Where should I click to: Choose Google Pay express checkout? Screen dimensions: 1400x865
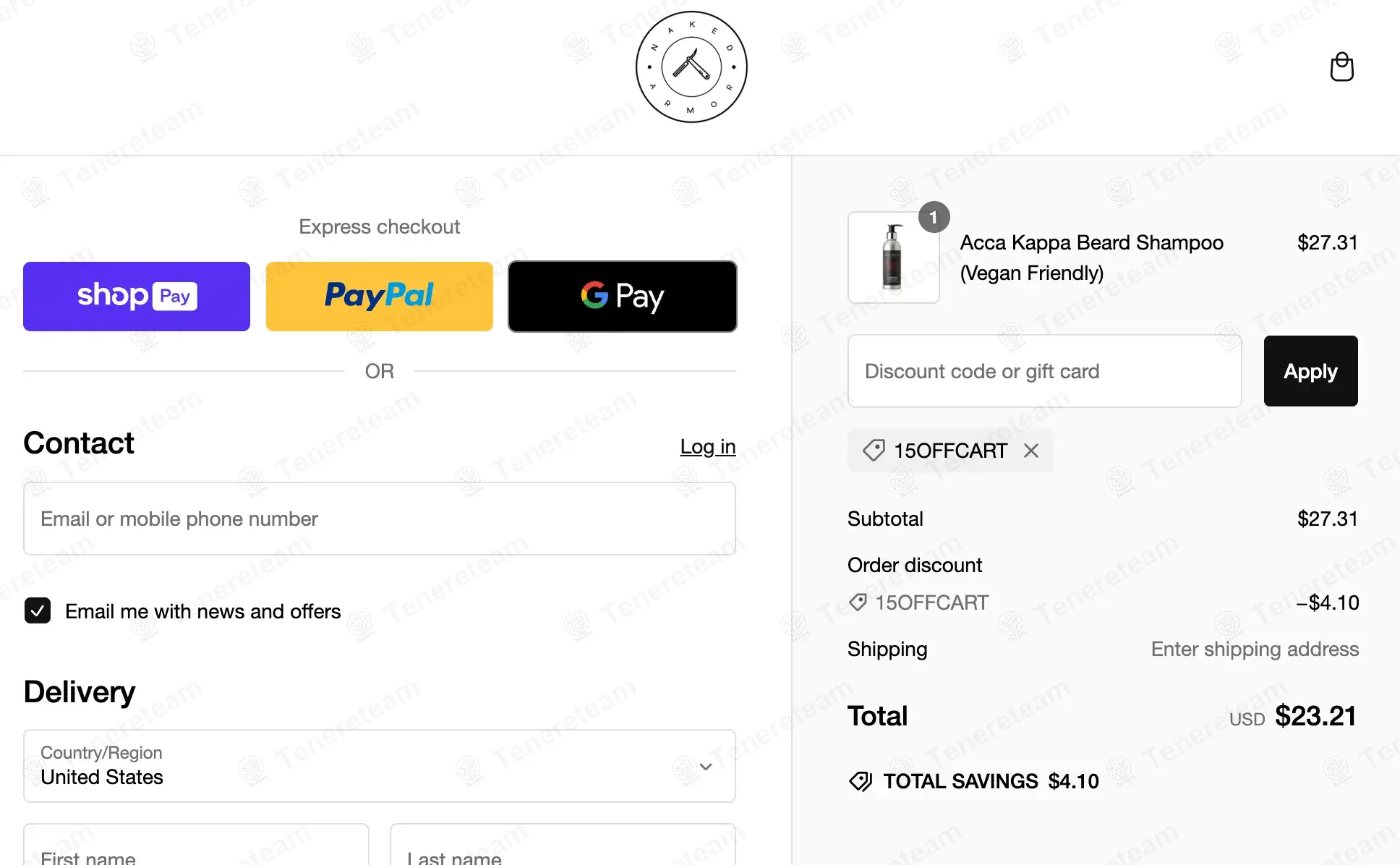623,297
